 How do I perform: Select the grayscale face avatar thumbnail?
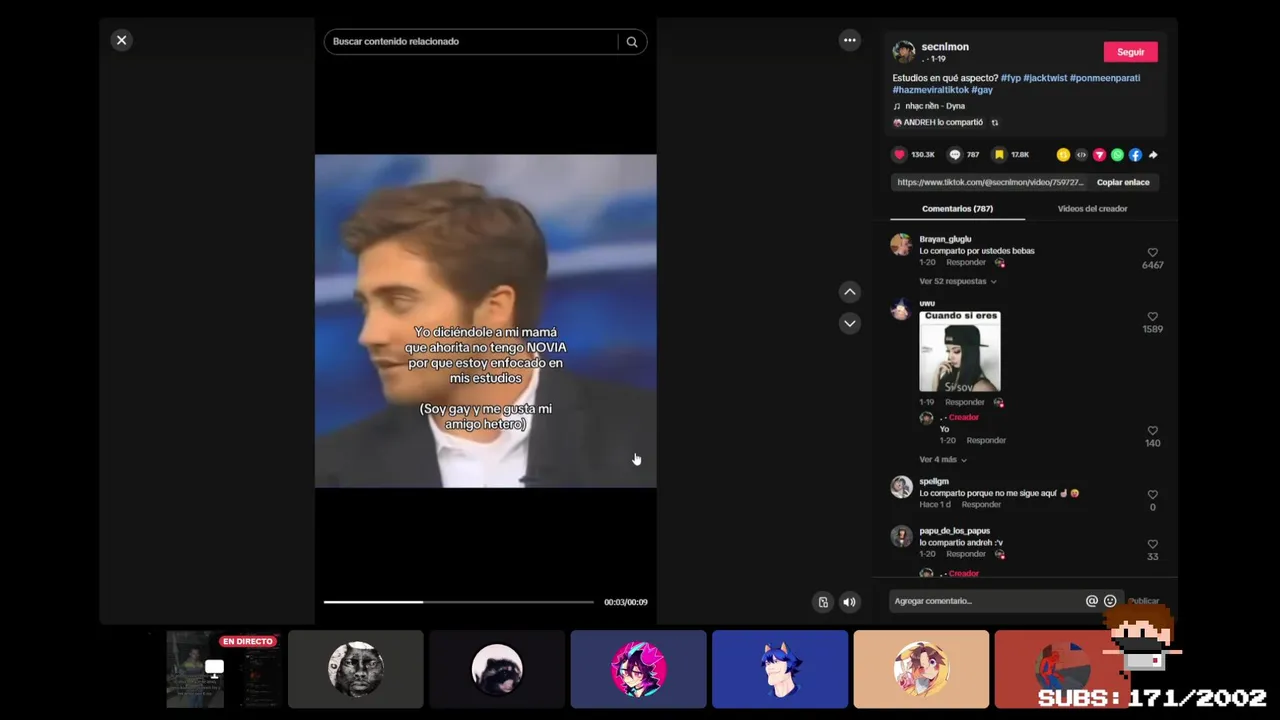(356, 669)
